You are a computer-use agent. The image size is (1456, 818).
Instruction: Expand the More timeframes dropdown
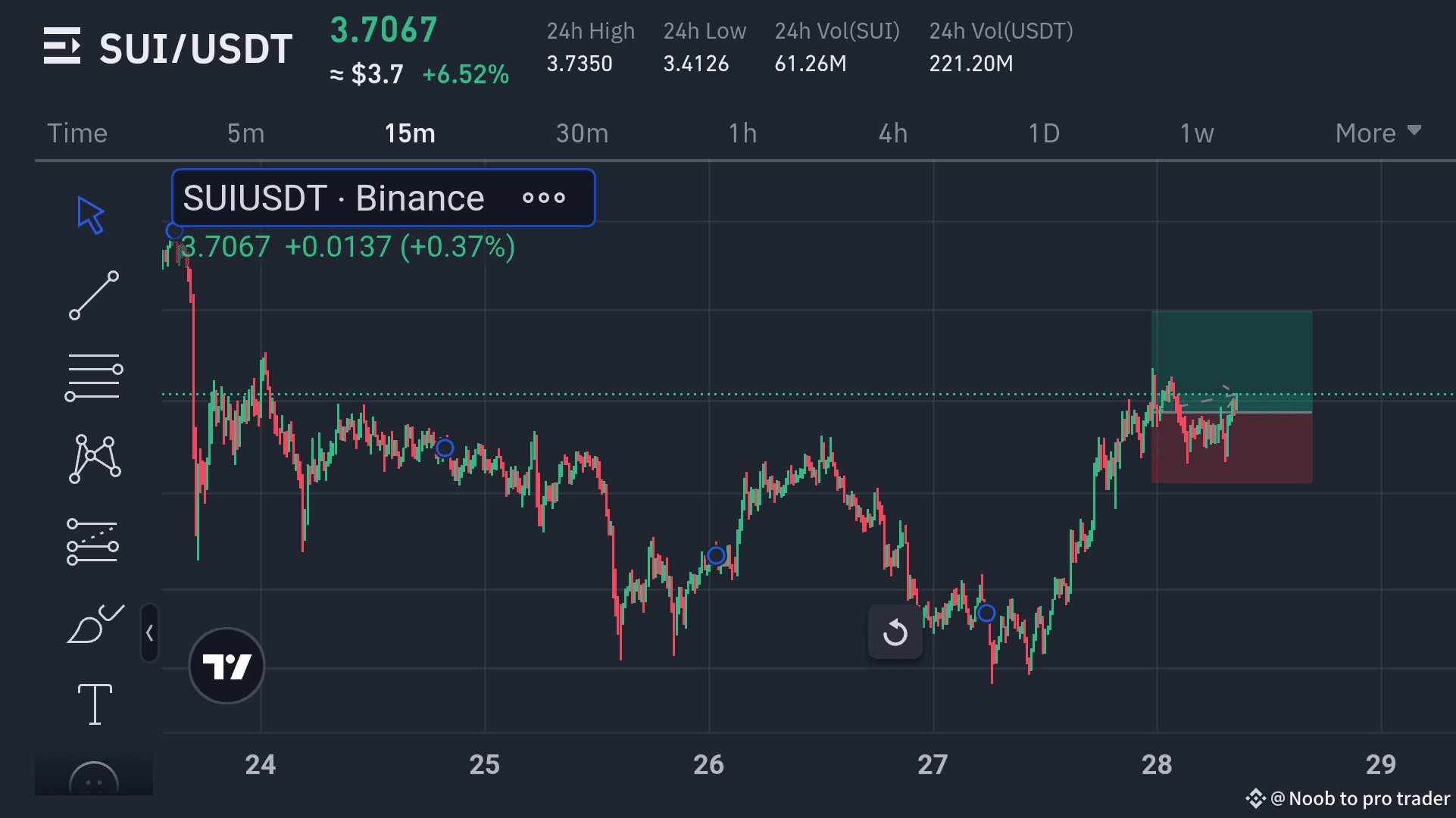coord(1377,133)
